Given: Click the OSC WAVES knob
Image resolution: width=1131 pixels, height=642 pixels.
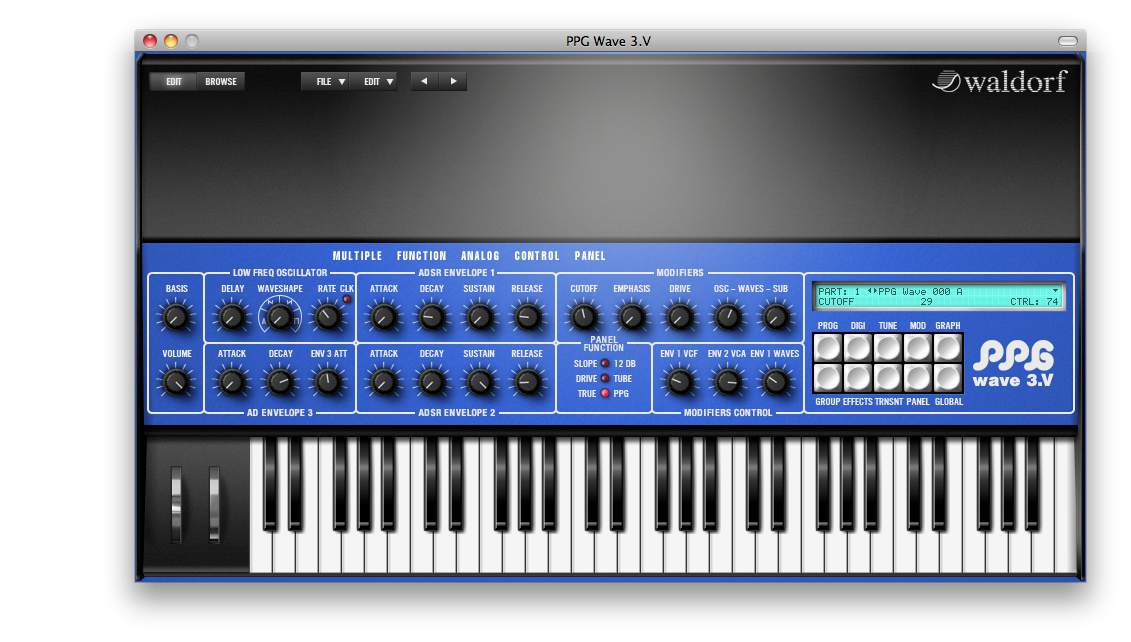Looking at the screenshot, I should [728, 317].
